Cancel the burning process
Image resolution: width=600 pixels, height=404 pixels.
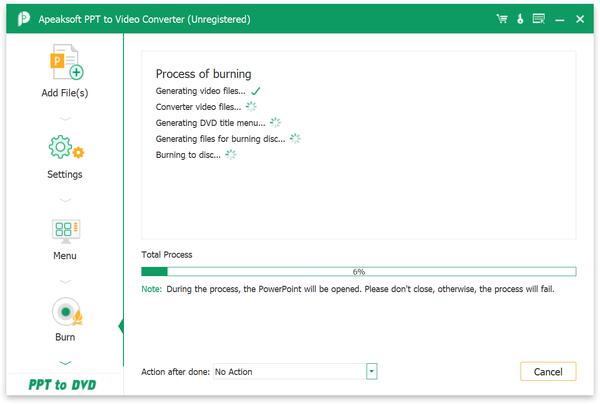click(548, 371)
